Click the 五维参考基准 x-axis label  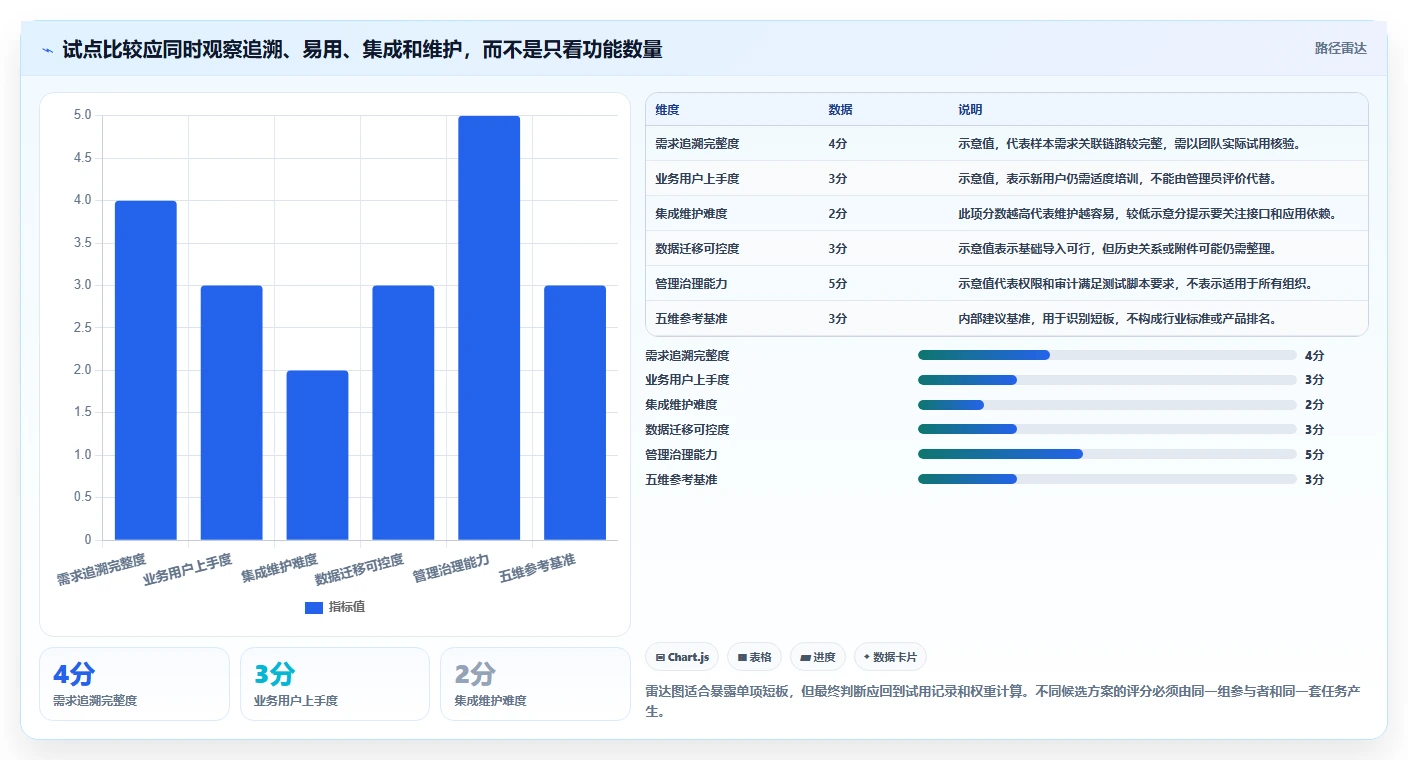point(537,568)
